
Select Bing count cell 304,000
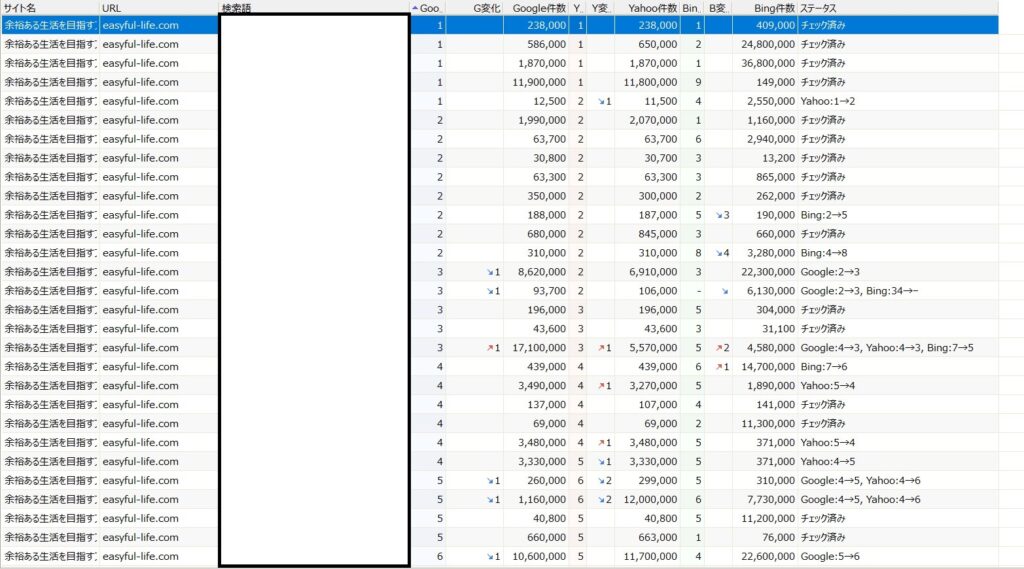[x=775, y=310]
